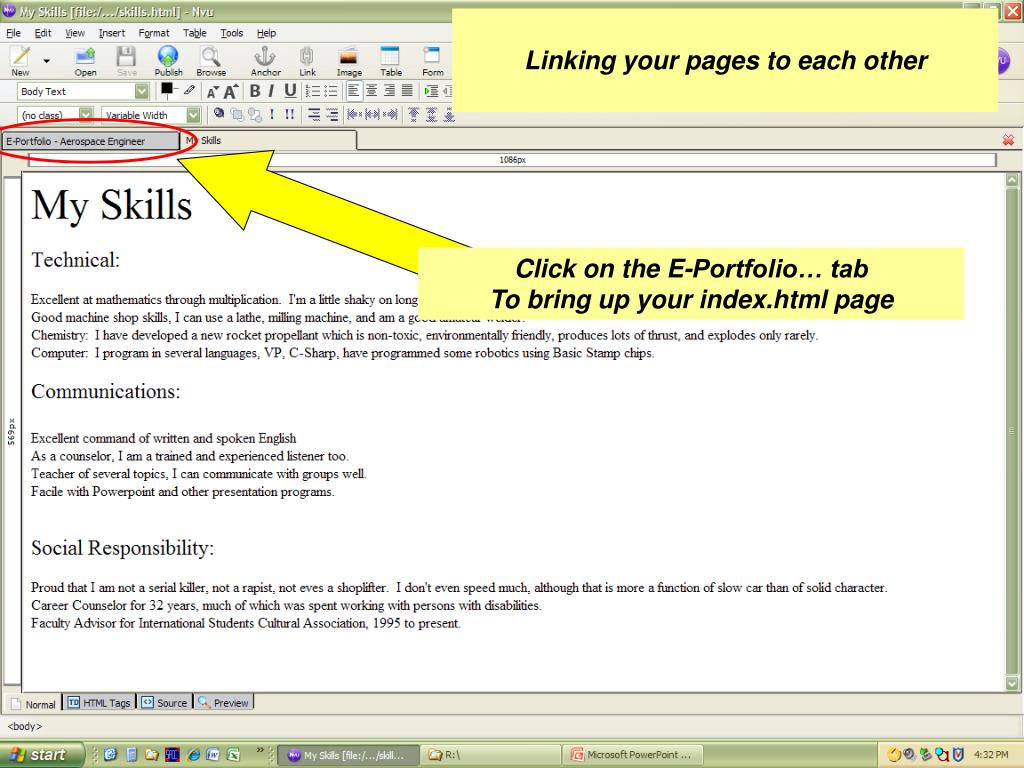The image size is (1024, 768).
Task: Open the Body Text paragraph format dropdown
Action: (142, 91)
